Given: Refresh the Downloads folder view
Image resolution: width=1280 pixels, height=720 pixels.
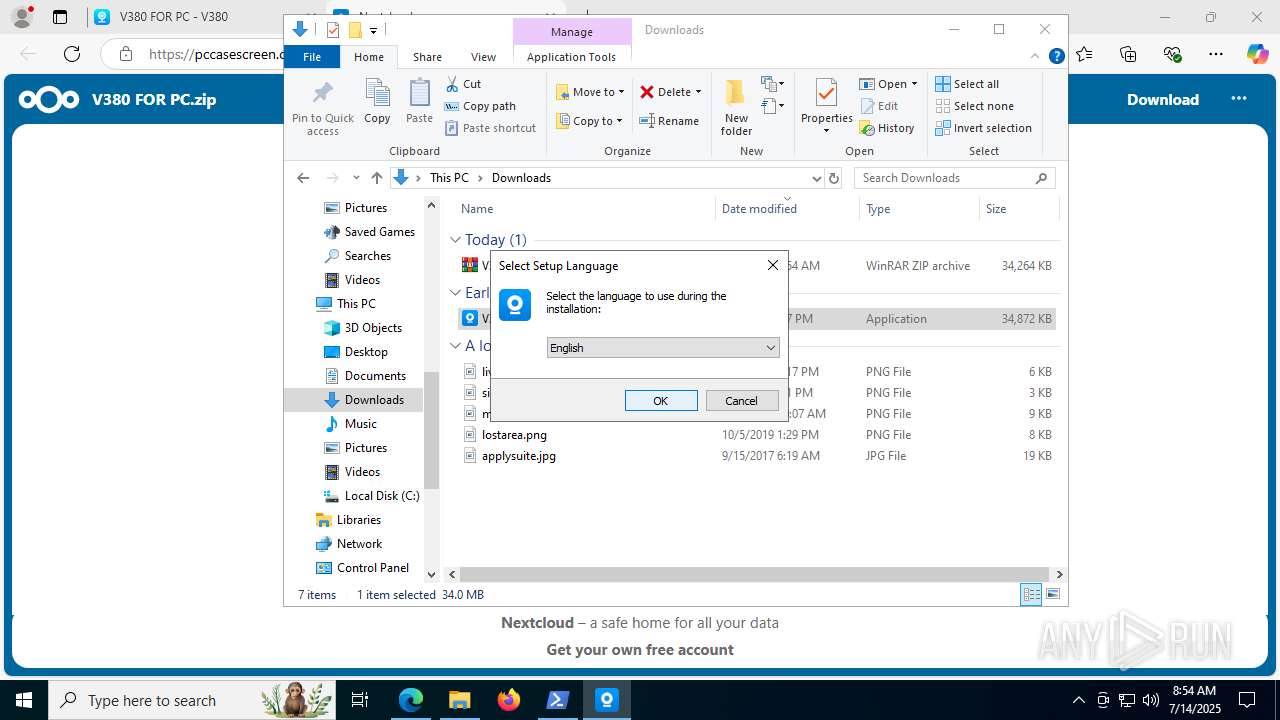Looking at the screenshot, I should pyautogui.click(x=836, y=178).
